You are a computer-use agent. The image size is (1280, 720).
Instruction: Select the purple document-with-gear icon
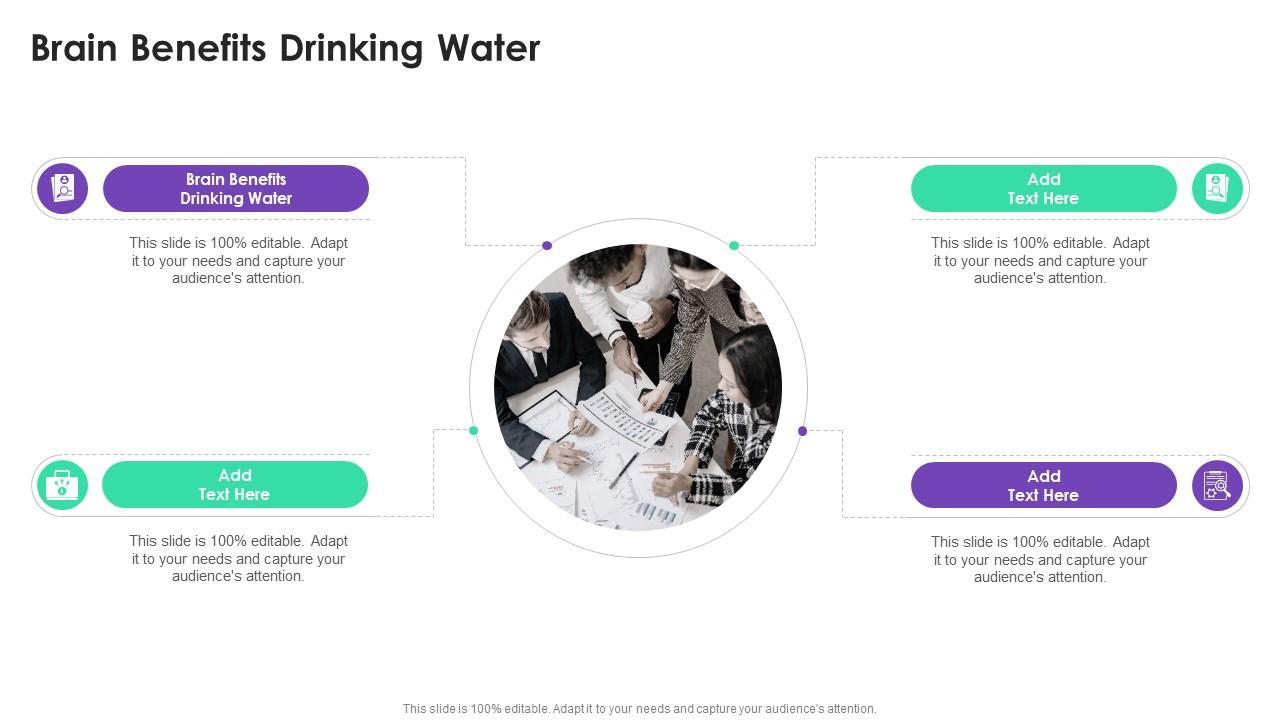point(1217,486)
